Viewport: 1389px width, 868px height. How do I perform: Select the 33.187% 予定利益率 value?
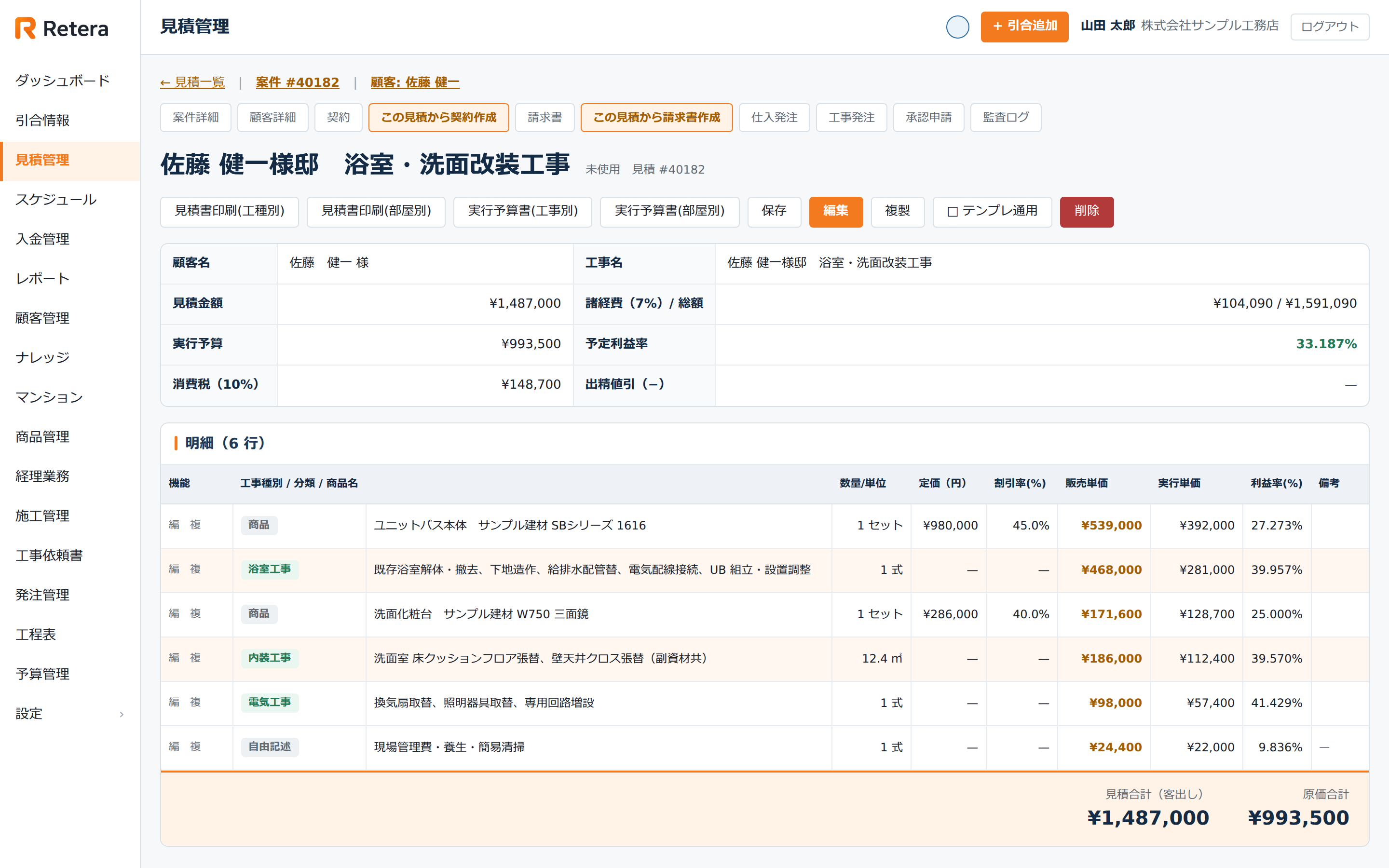click(1326, 344)
